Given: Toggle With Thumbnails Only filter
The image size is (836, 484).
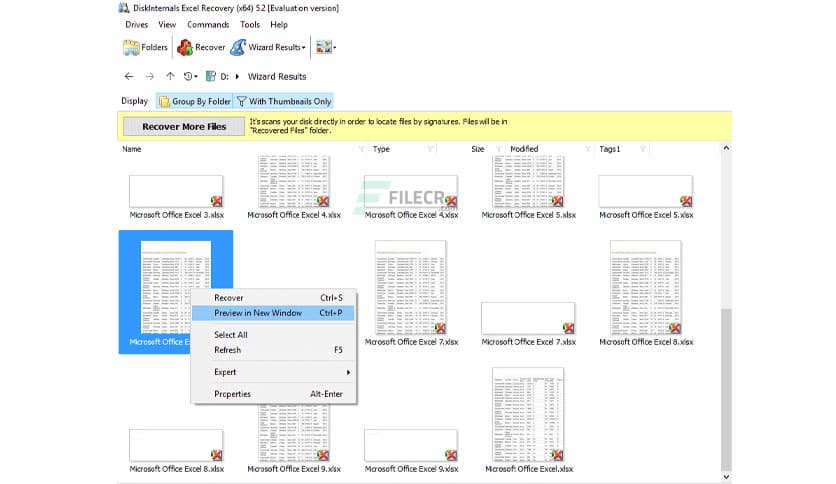Looking at the screenshot, I should coord(284,101).
